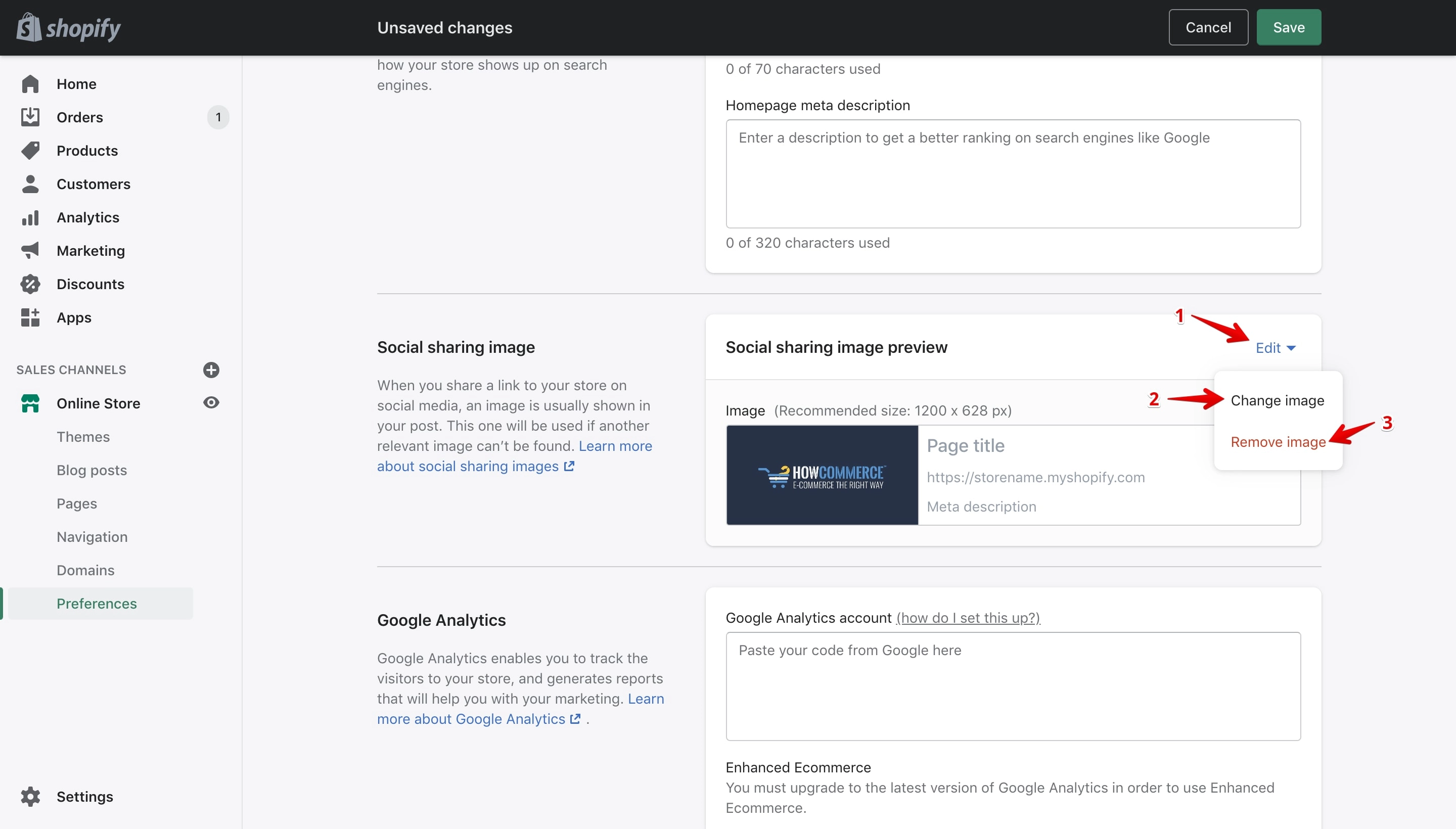
Task: Focus the Homepage meta description field
Action: 1013,174
